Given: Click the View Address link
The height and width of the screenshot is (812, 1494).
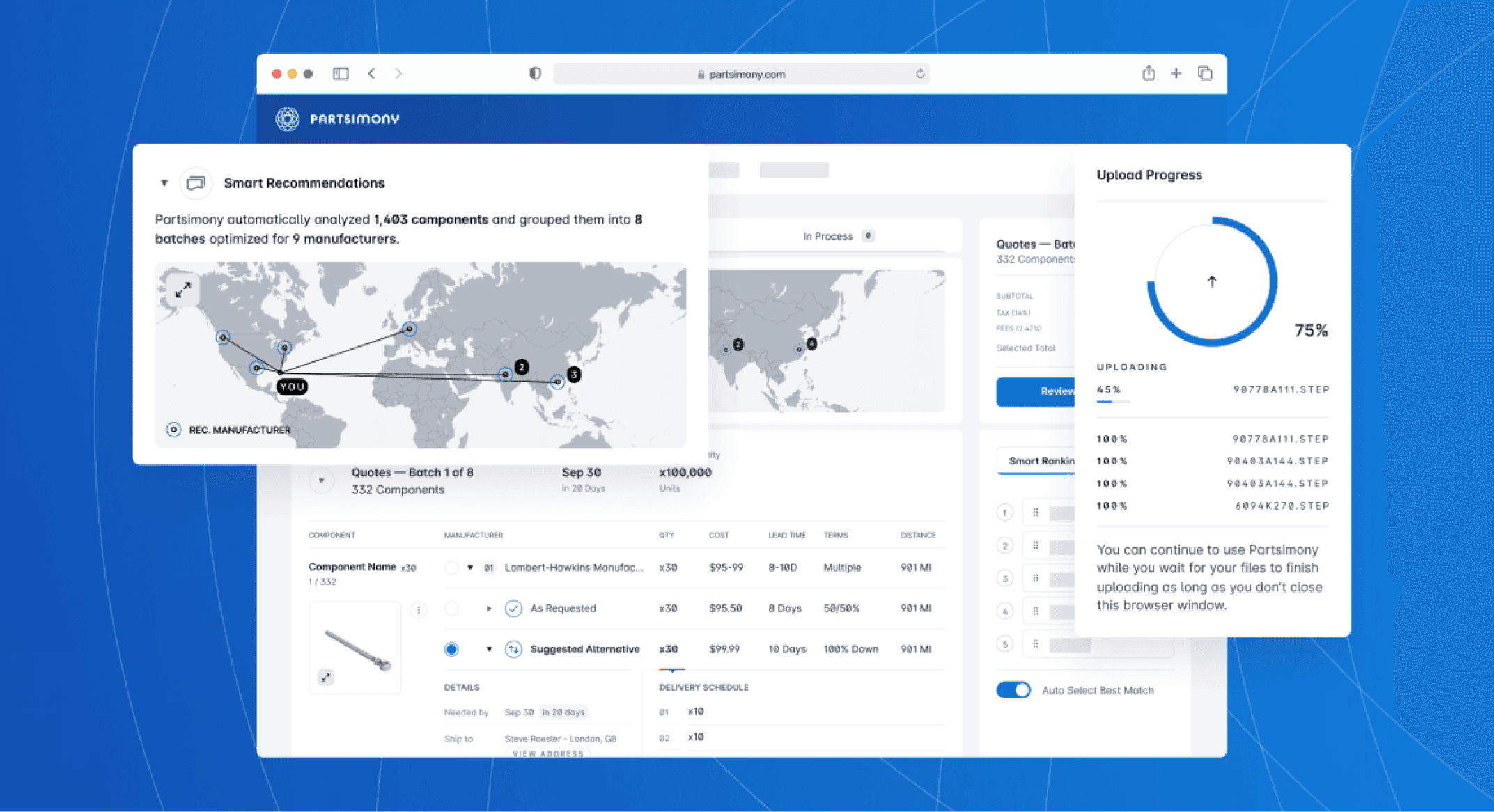Looking at the screenshot, I should (x=548, y=754).
